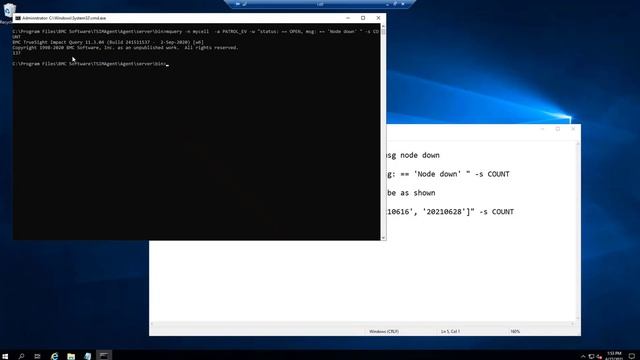This screenshot has width=640, height=360.
Task: Click the Notepad horizontal scrollbar right arrow
Action: pyautogui.click(x=572, y=324)
